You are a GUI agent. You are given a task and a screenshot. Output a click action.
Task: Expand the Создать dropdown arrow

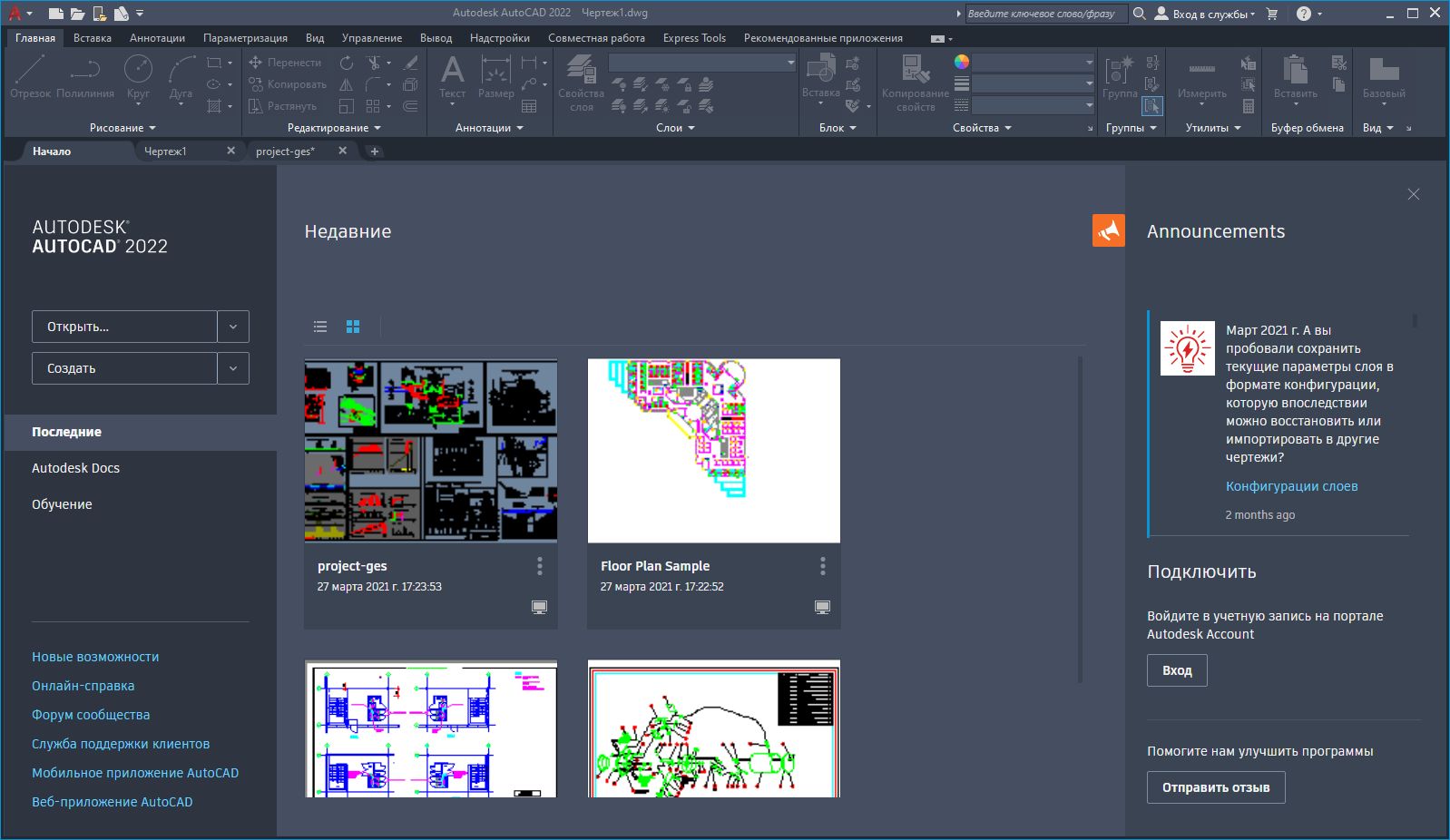[233, 368]
